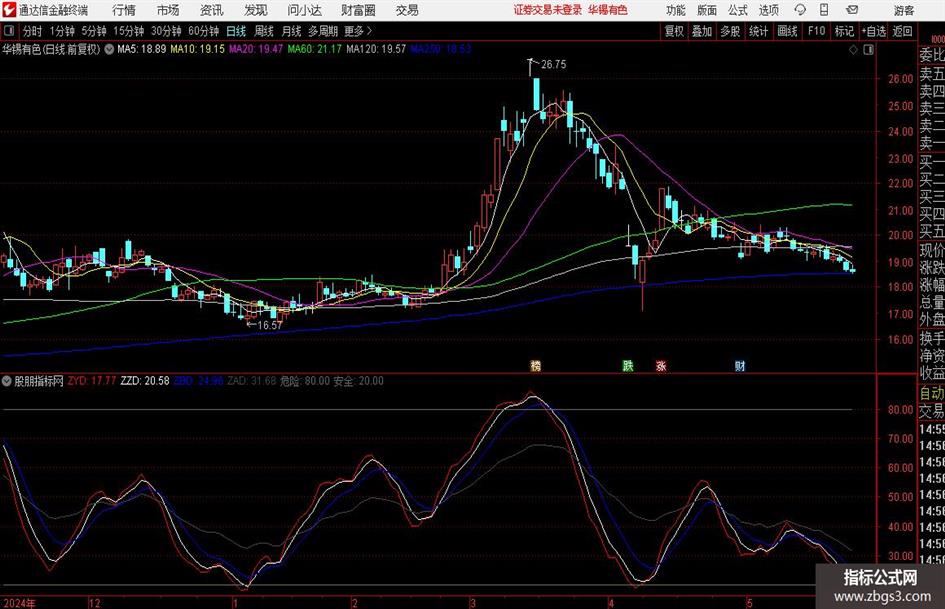Click the ZZD: 20.58 value
This screenshot has width=945, height=609.
tap(145, 380)
